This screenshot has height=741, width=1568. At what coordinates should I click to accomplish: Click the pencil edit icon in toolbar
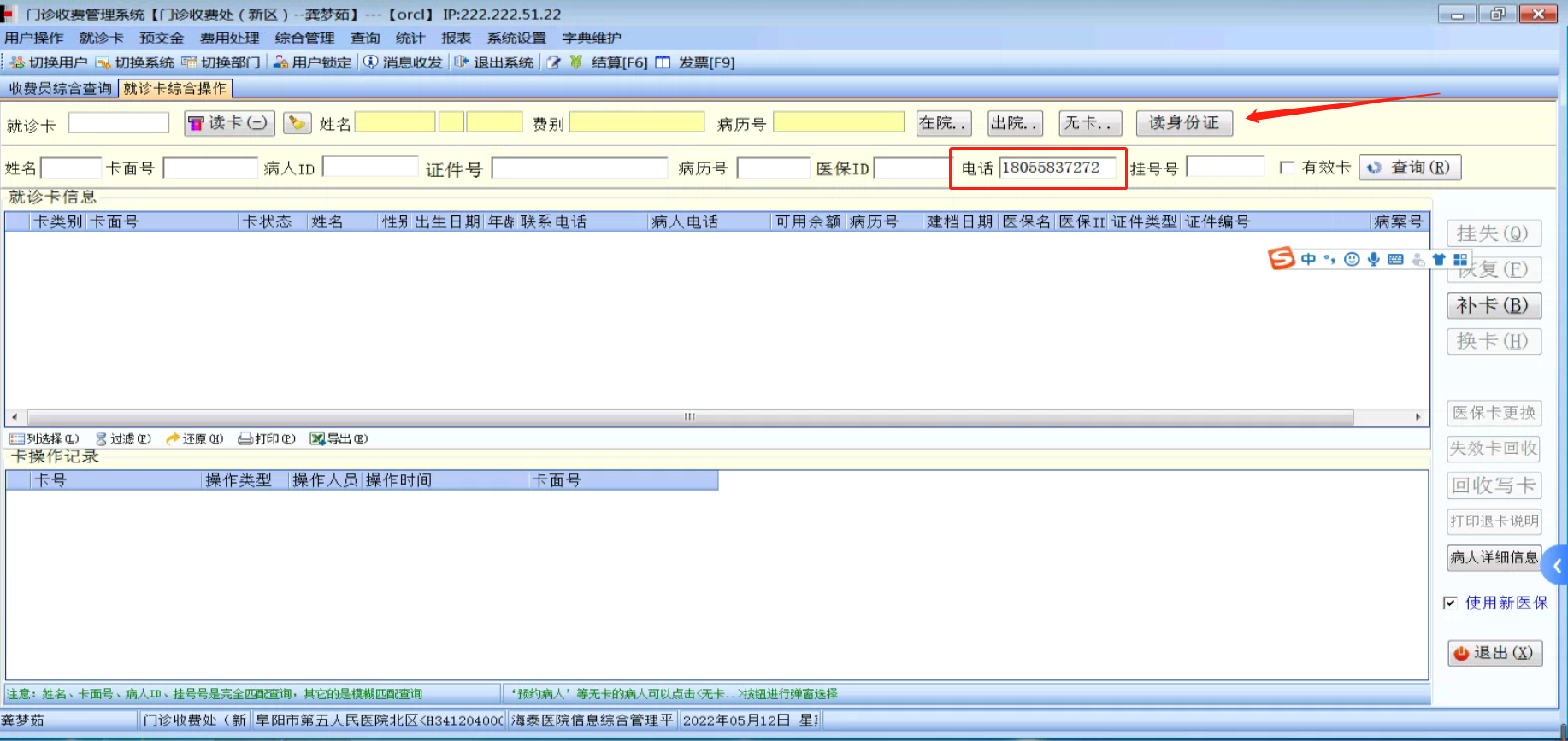pyautogui.click(x=553, y=62)
